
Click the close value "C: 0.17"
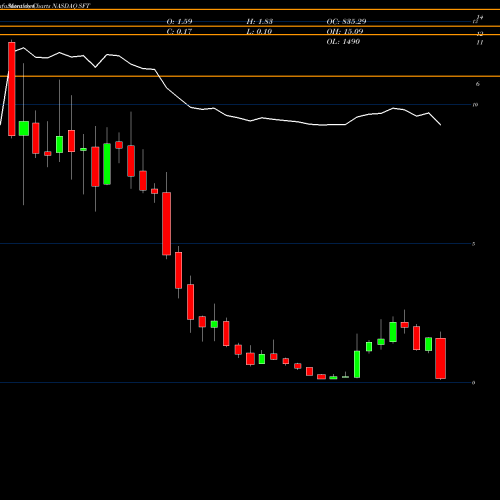pyautogui.click(x=179, y=31)
